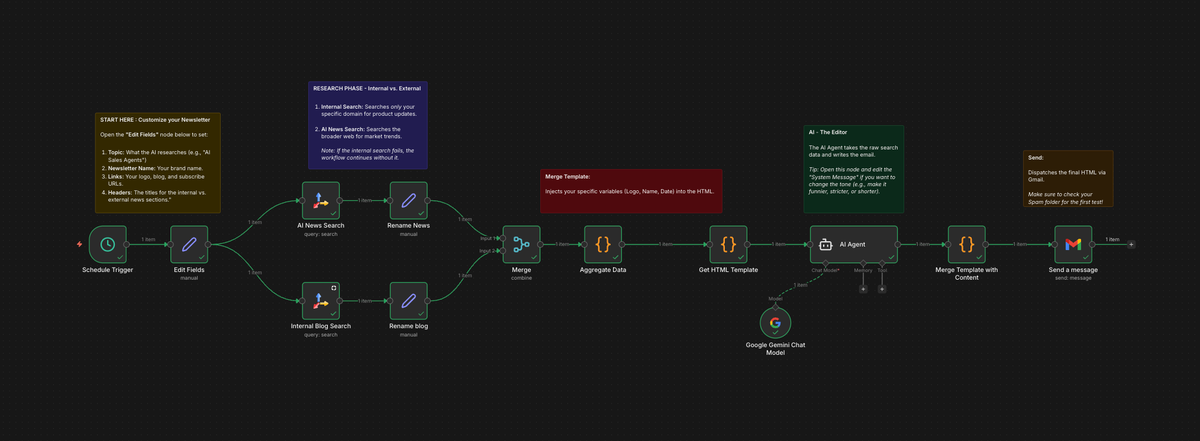Click '1 item' label after Schedule Trigger

(148, 240)
